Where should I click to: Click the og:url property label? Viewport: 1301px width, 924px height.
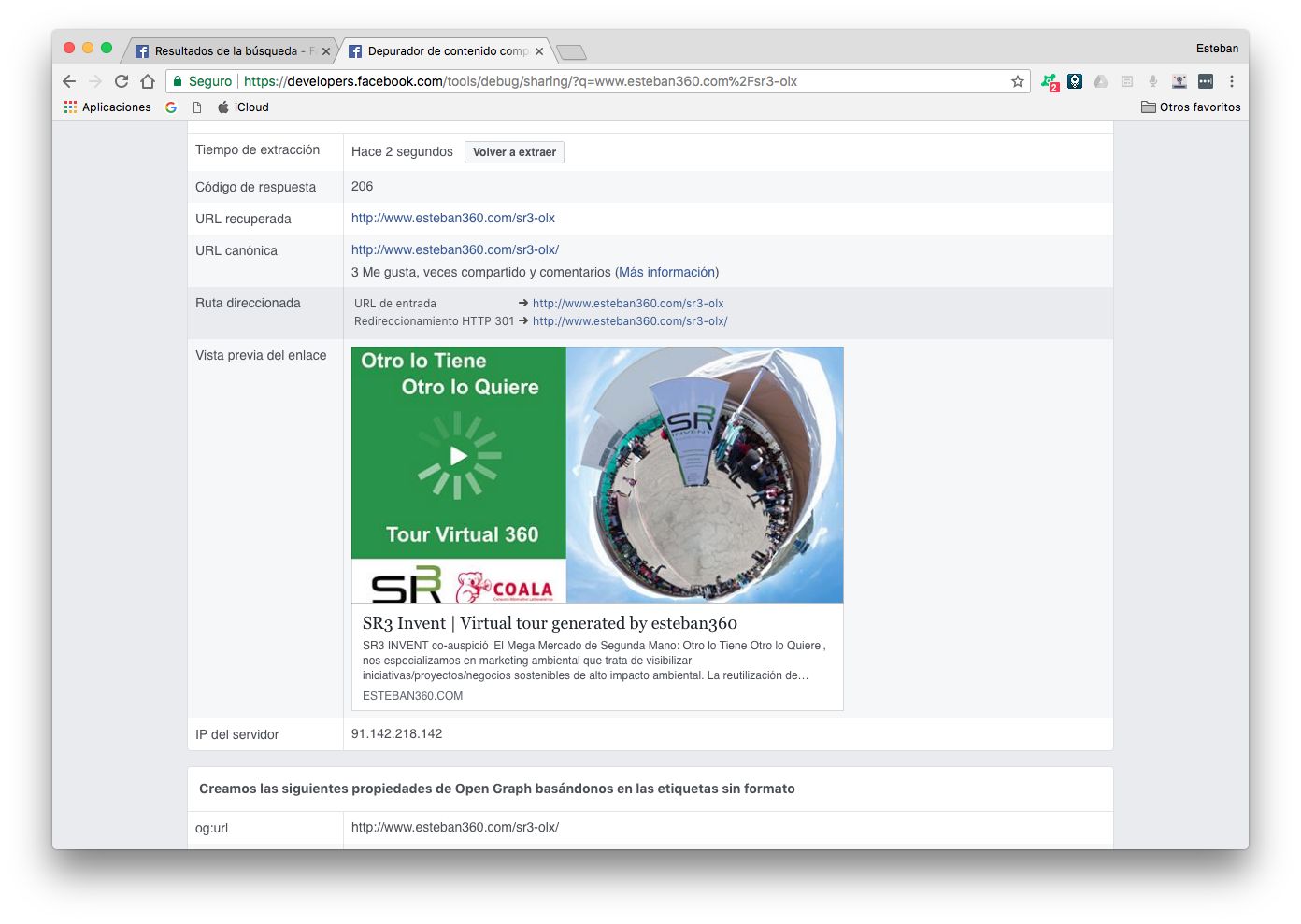click(x=211, y=828)
